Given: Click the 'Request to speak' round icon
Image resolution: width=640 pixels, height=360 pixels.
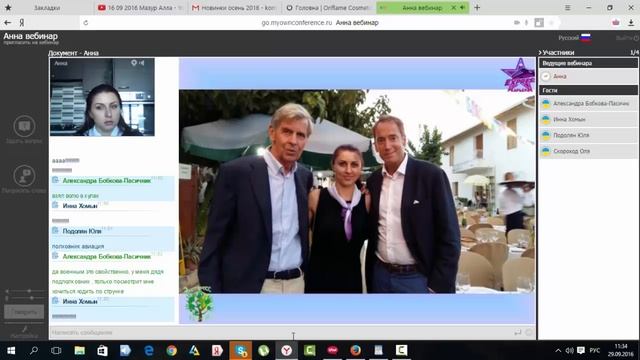Looking at the screenshot, I should click(24, 176).
